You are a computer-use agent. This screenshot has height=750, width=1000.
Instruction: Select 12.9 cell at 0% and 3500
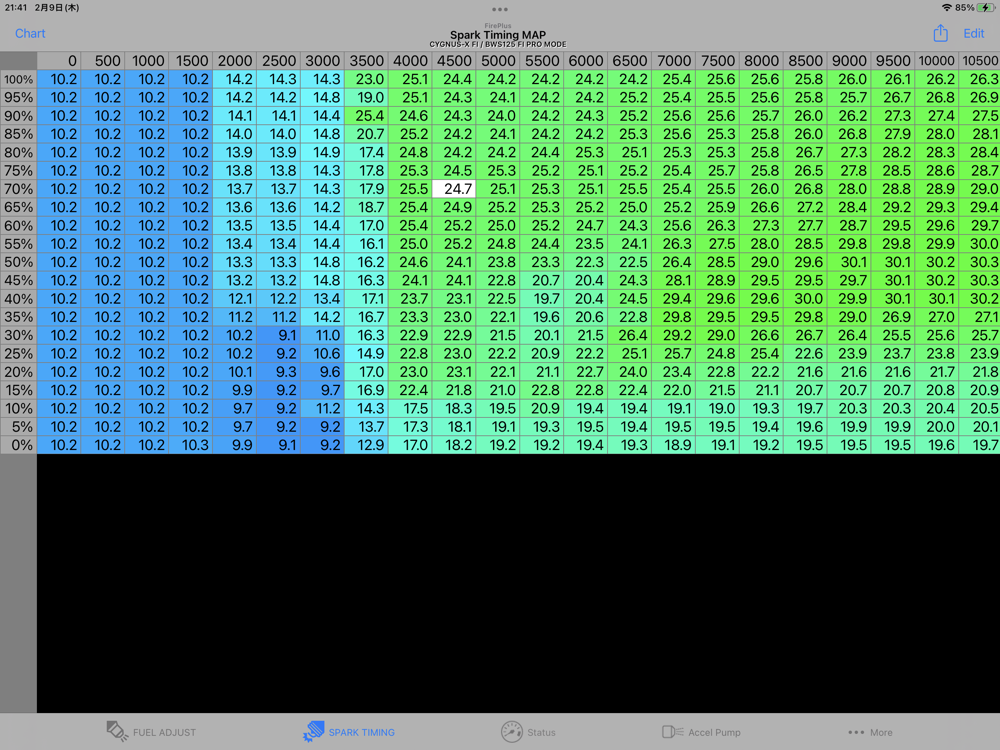coord(366,445)
